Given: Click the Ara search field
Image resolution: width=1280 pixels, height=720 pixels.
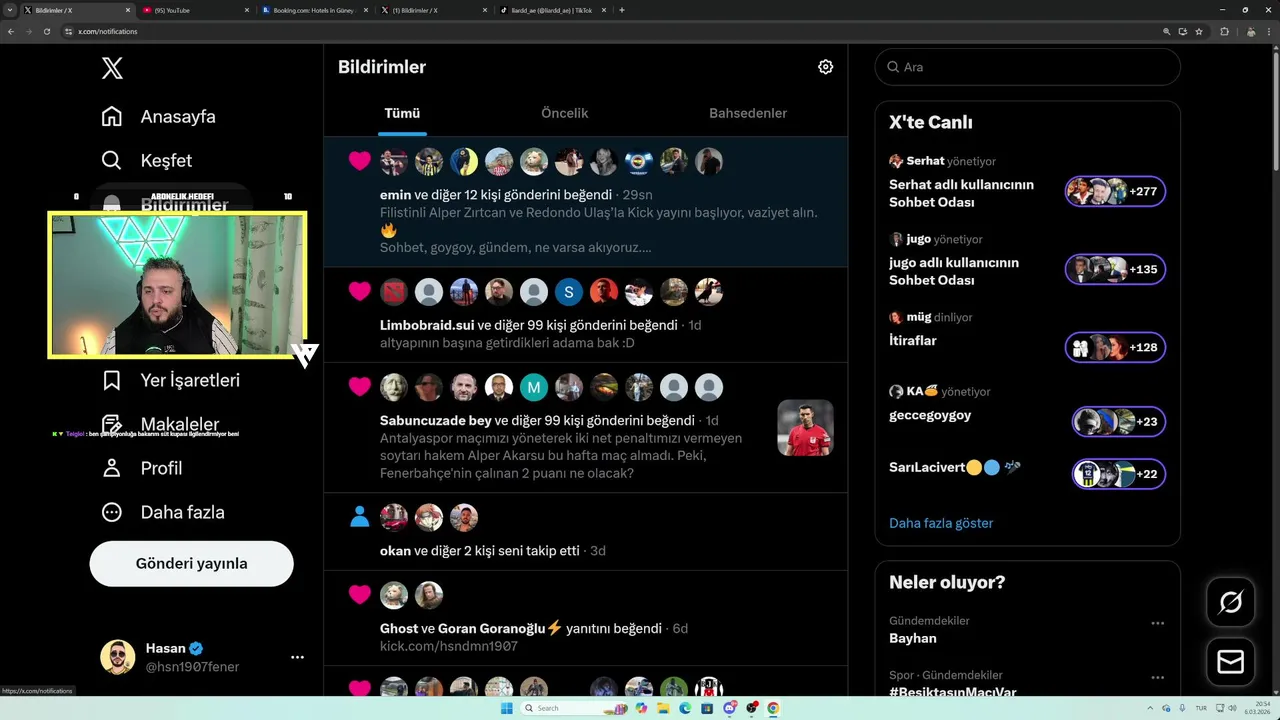Looking at the screenshot, I should [x=1027, y=67].
